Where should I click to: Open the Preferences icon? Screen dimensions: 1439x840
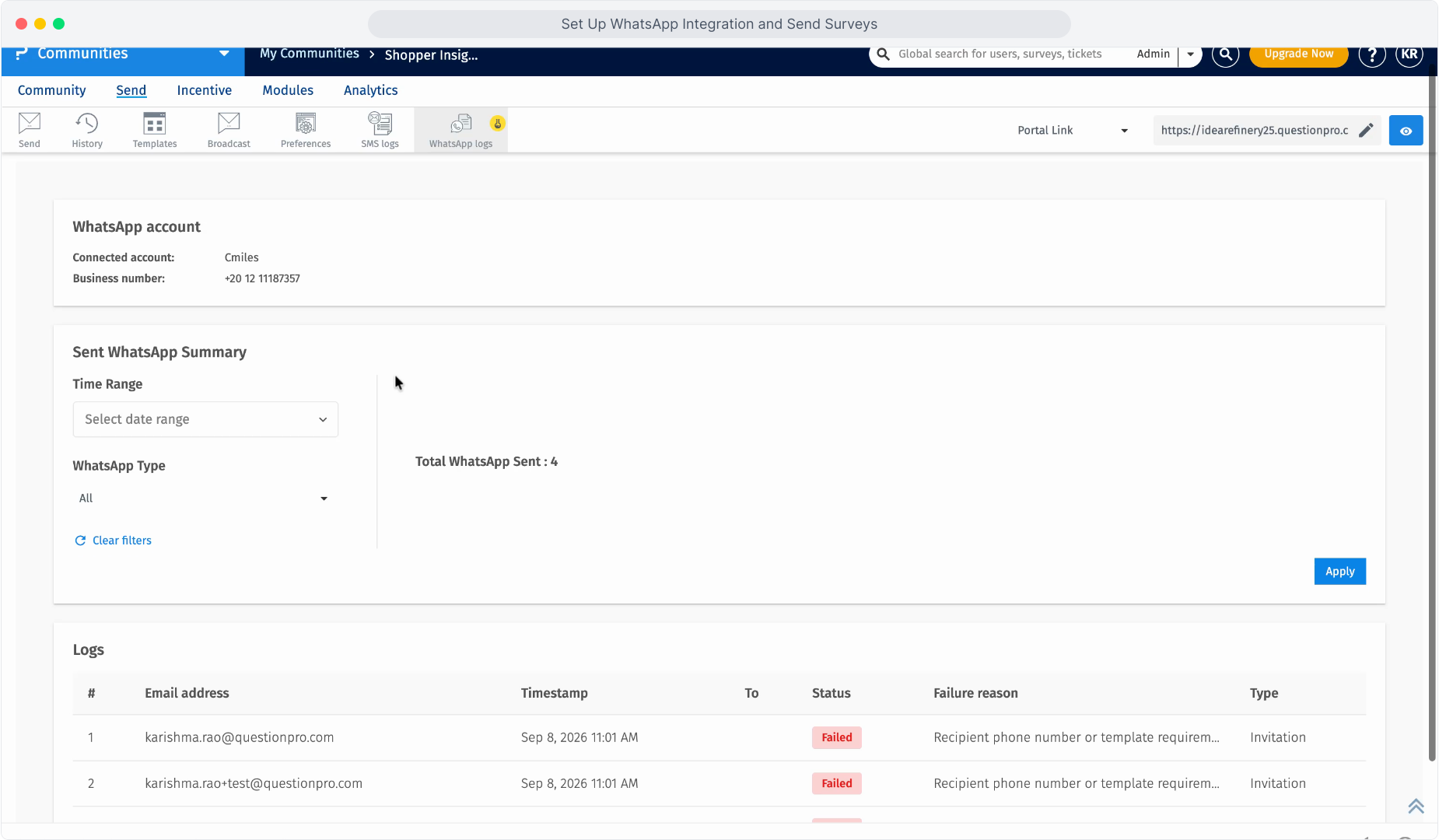coord(306,130)
